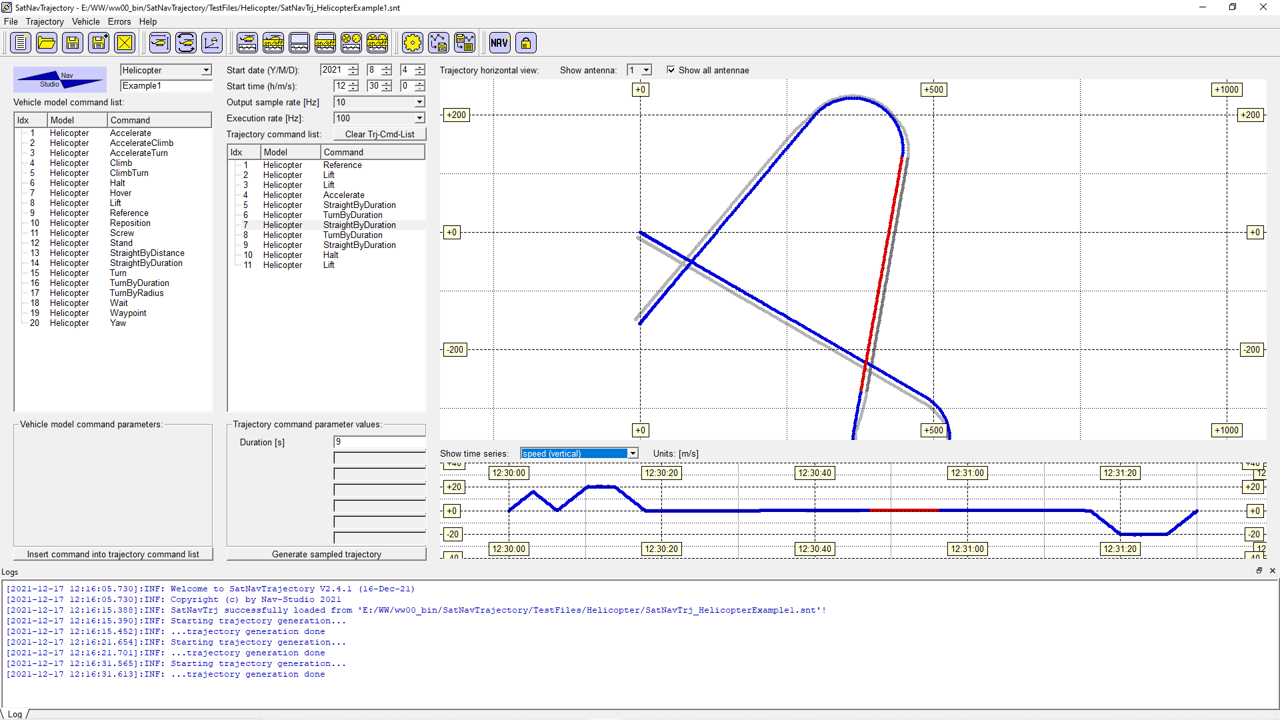Screen dimensions: 1280x720
Task: Click the new document toolbar icon
Action: [20, 42]
